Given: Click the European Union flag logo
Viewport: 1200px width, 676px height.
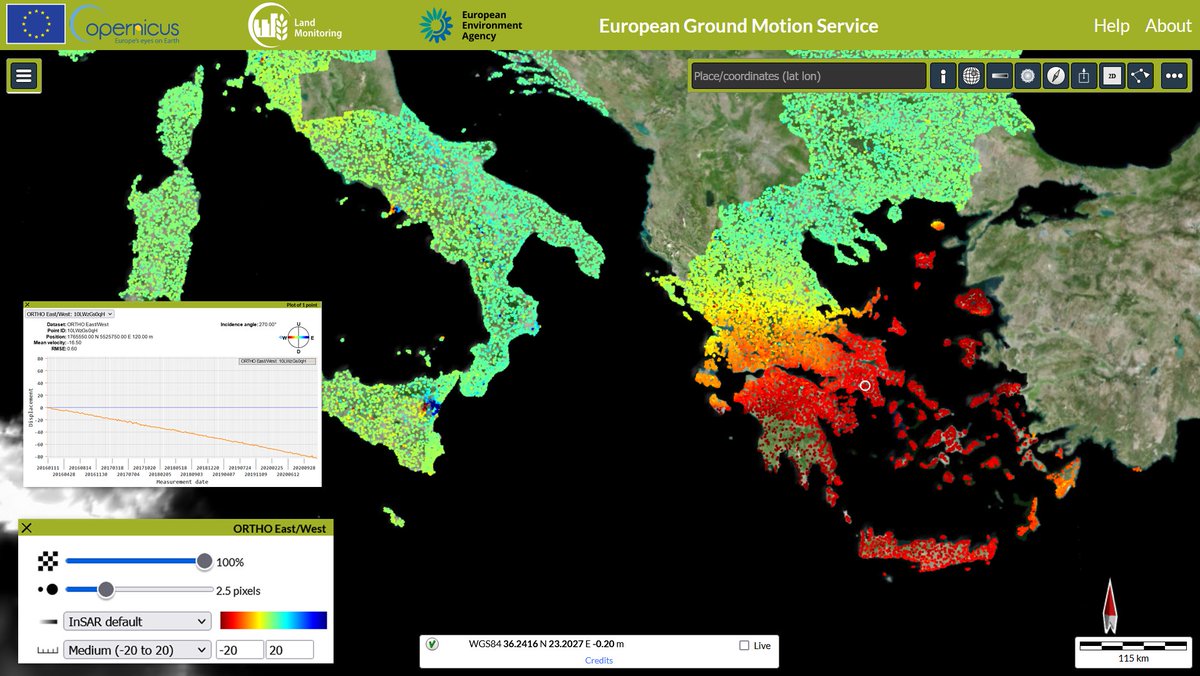Looking at the screenshot, I should pyautogui.click(x=36, y=24).
